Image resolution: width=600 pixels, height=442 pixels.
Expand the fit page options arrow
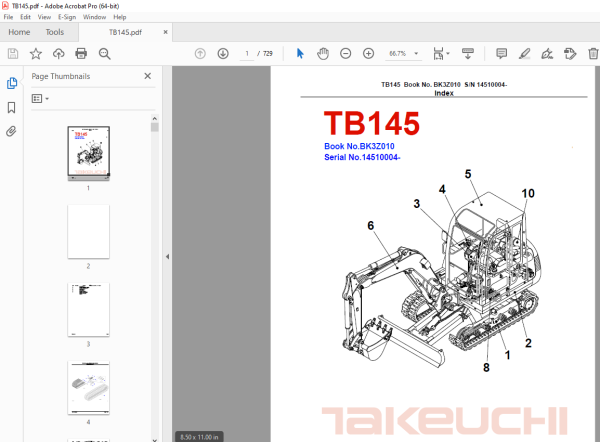(448, 54)
